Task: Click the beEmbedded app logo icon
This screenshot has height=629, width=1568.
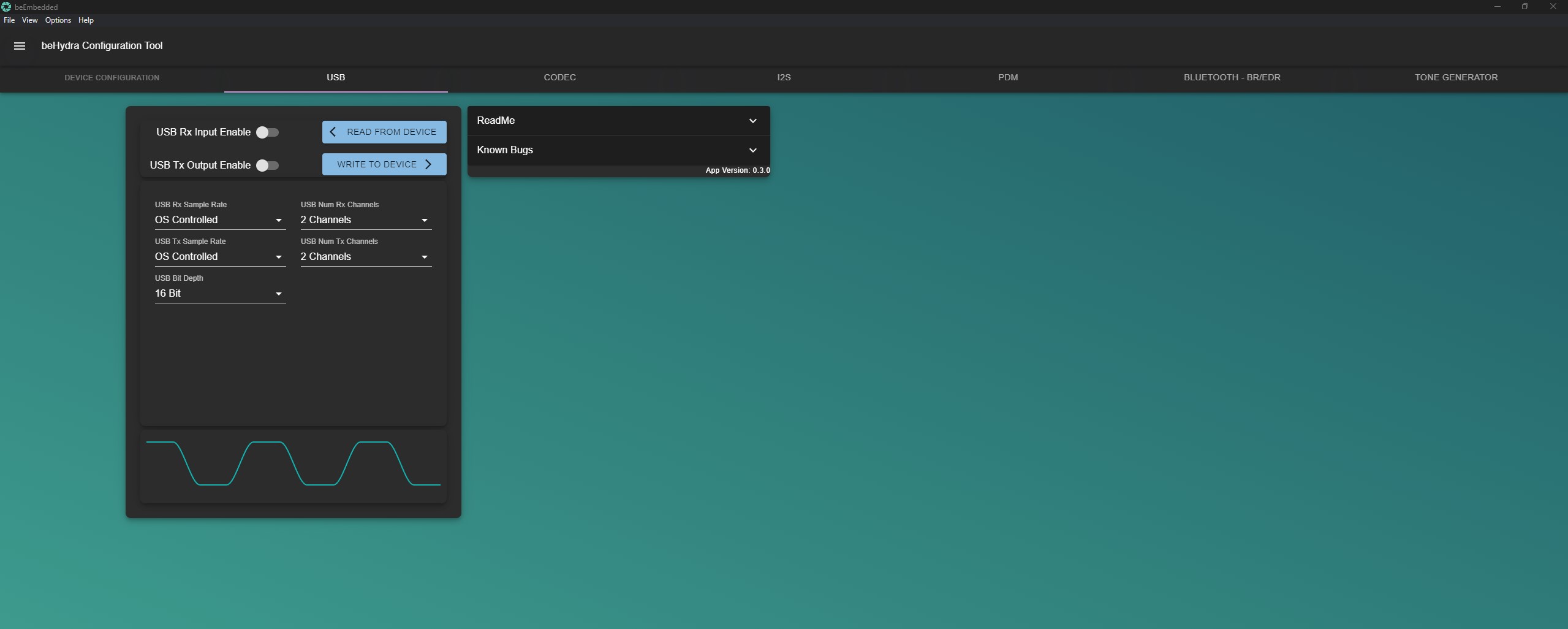Action: (6, 7)
